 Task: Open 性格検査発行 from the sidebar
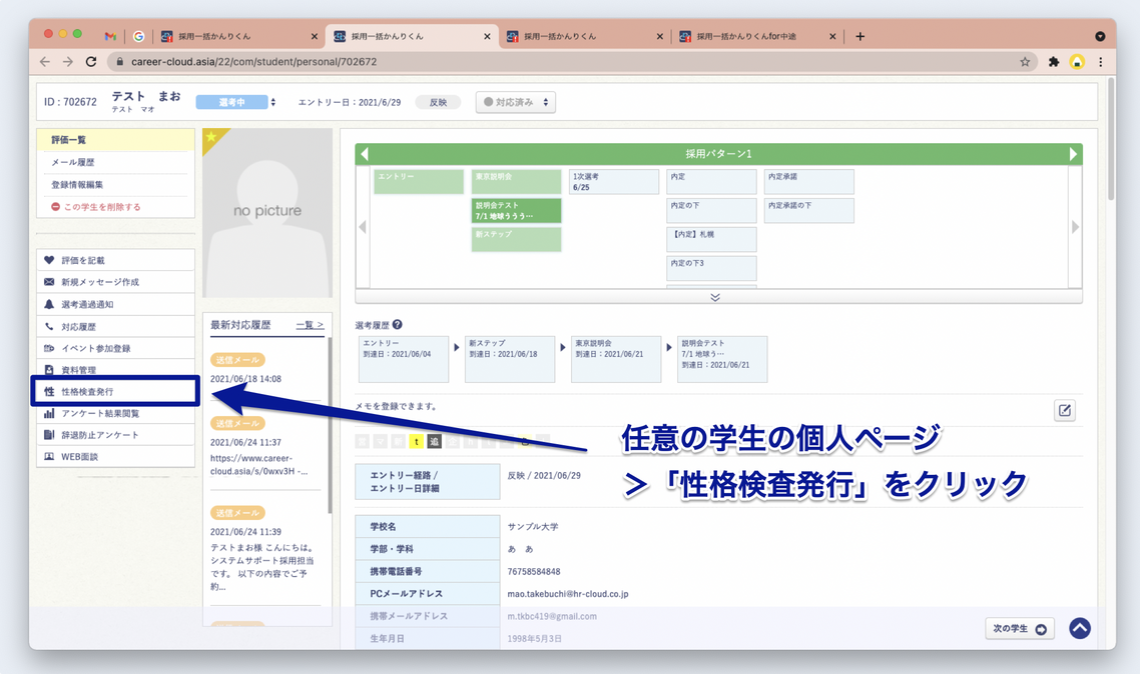[87, 392]
